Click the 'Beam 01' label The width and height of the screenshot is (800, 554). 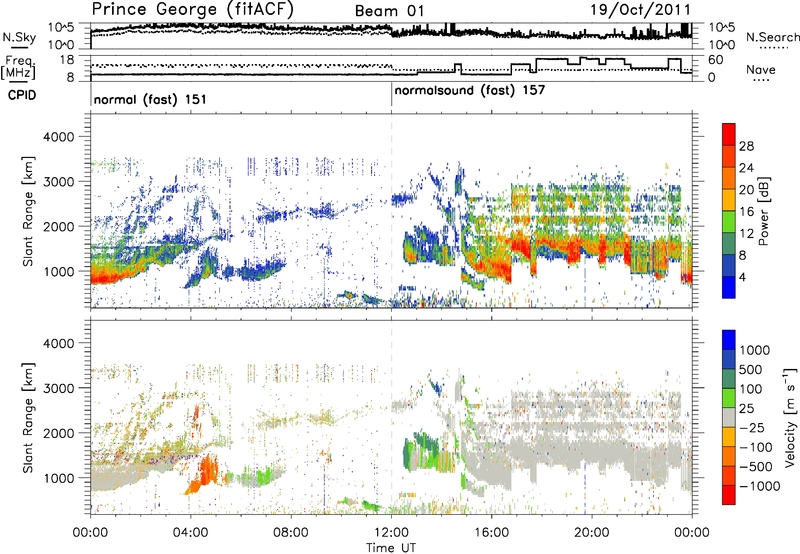pos(390,11)
